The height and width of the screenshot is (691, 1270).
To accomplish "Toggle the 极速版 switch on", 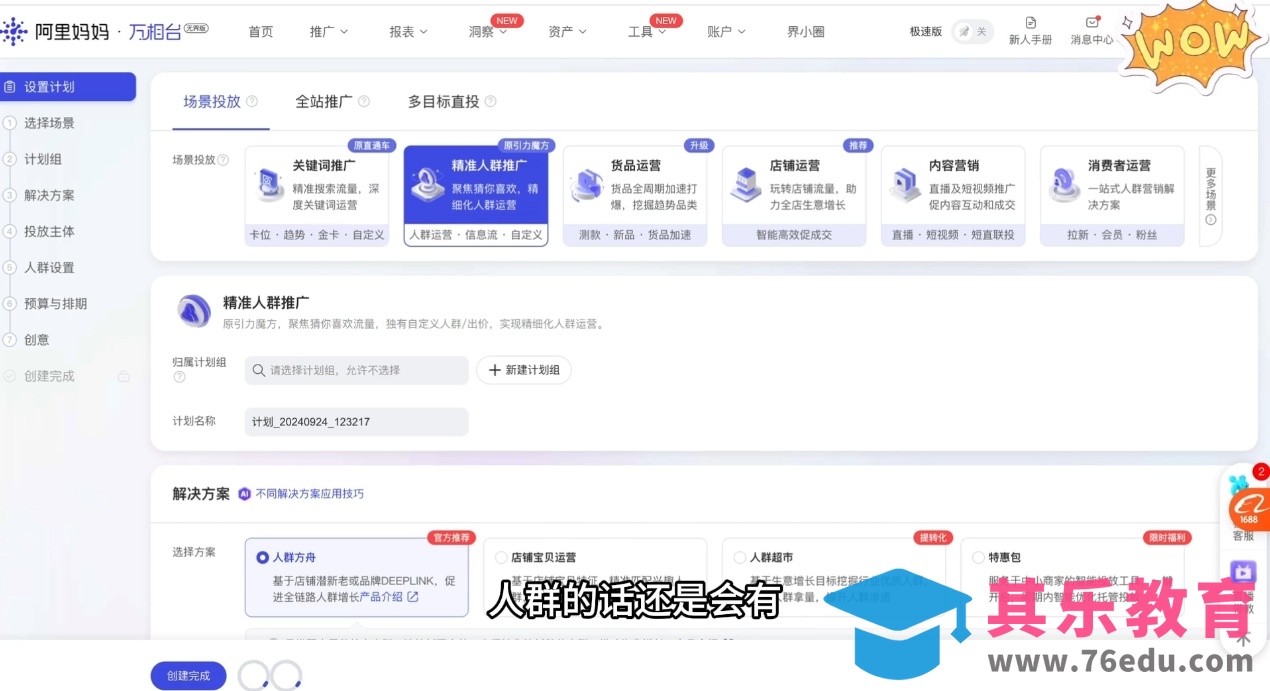I will tap(971, 31).
